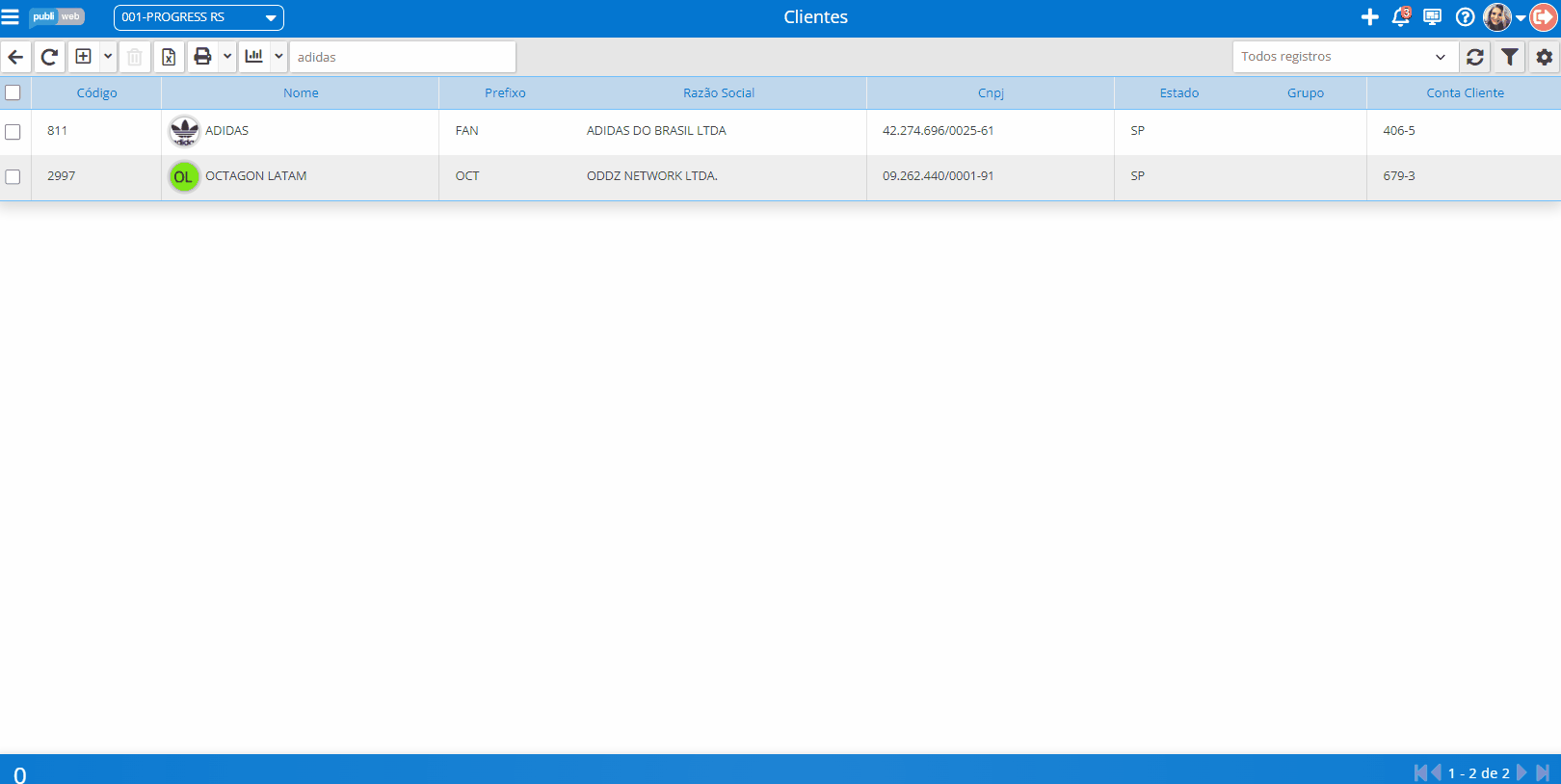
Task: Sort by the Grupo column header
Action: pyautogui.click(x=1306, y=92)
